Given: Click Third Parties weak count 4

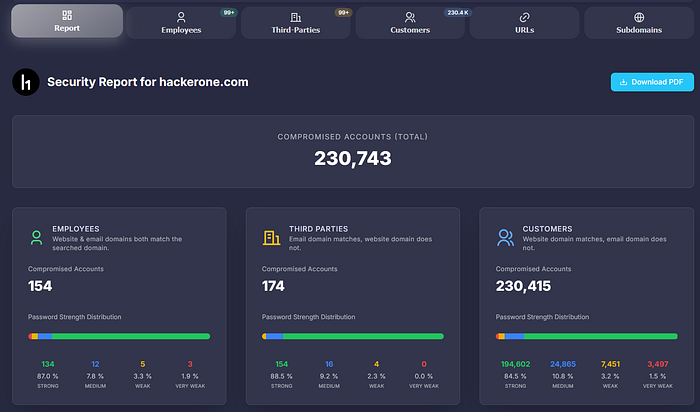Looking at the screenshot, I should [376, 364].
